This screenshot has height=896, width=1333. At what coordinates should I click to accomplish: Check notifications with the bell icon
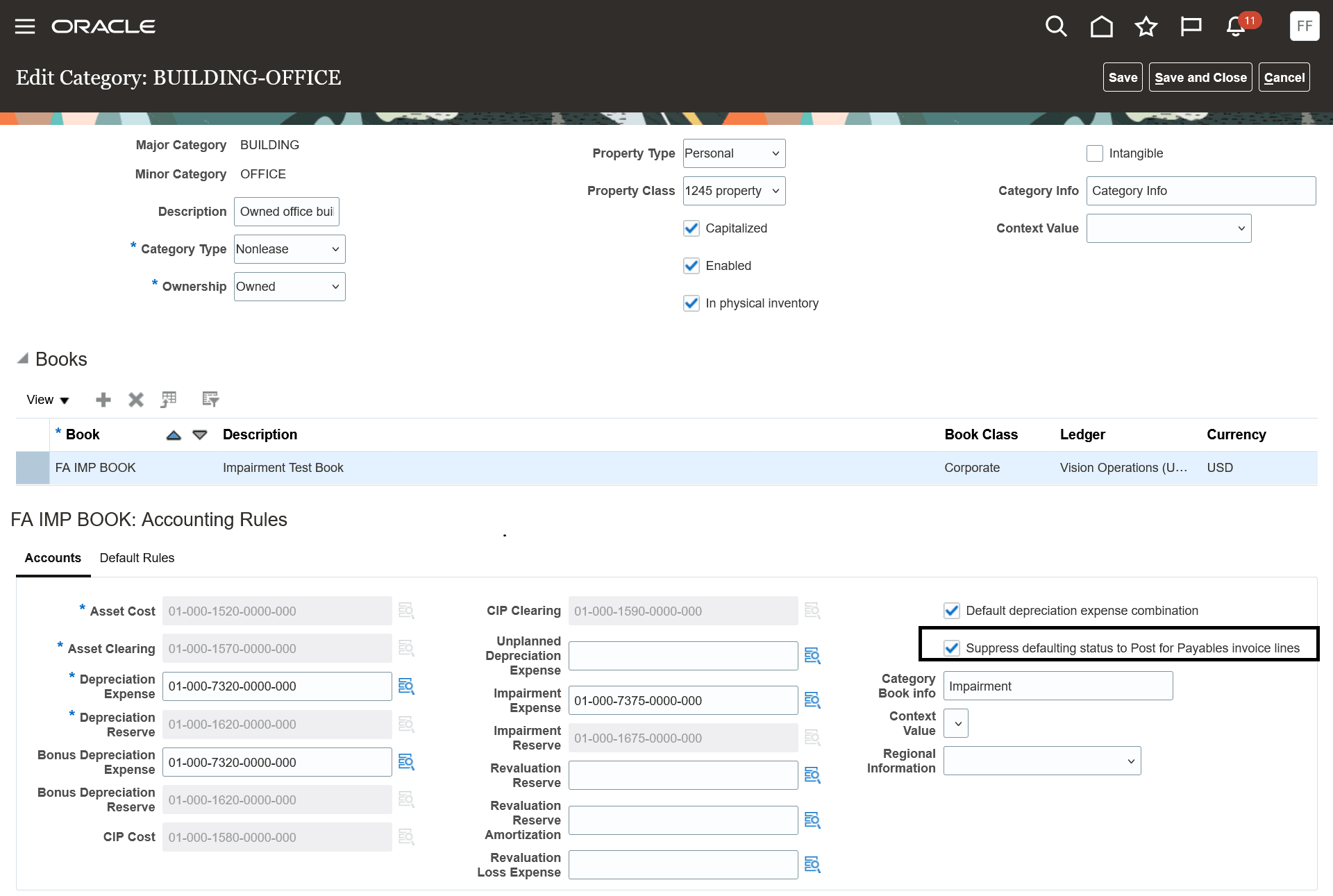(1235, 28)
